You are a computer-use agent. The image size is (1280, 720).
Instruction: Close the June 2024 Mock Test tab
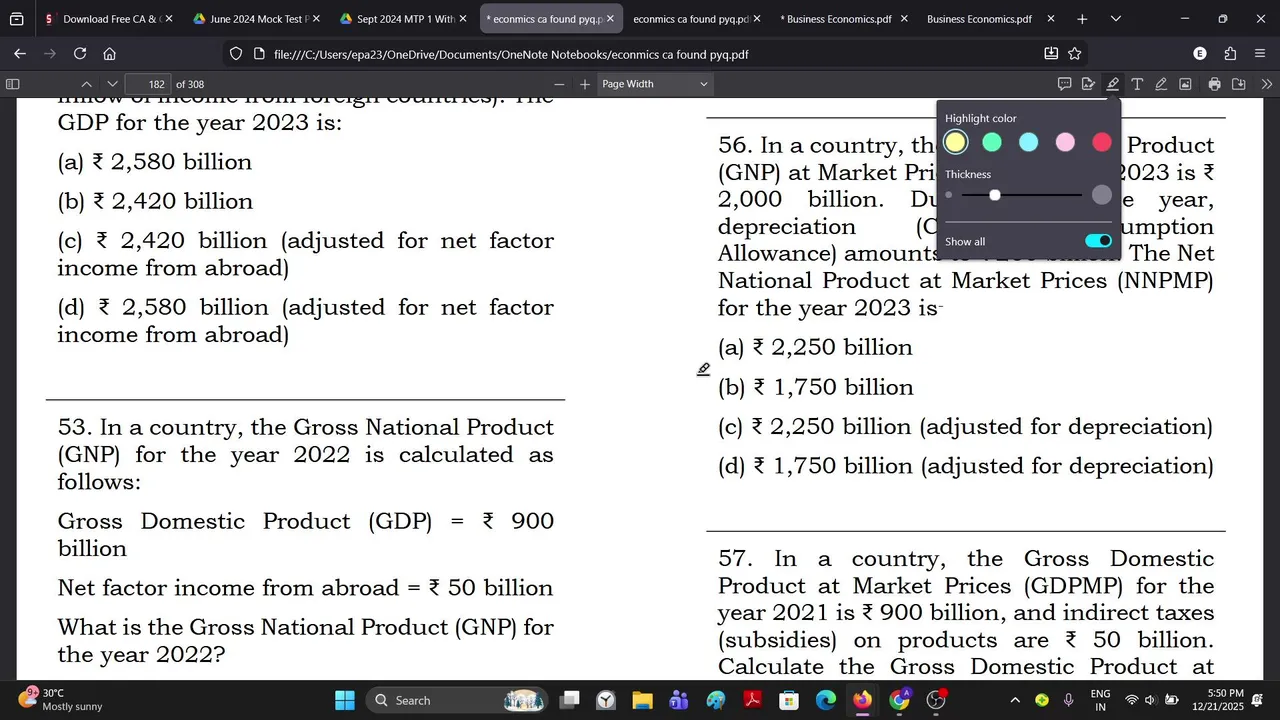[x=316, y=19]
